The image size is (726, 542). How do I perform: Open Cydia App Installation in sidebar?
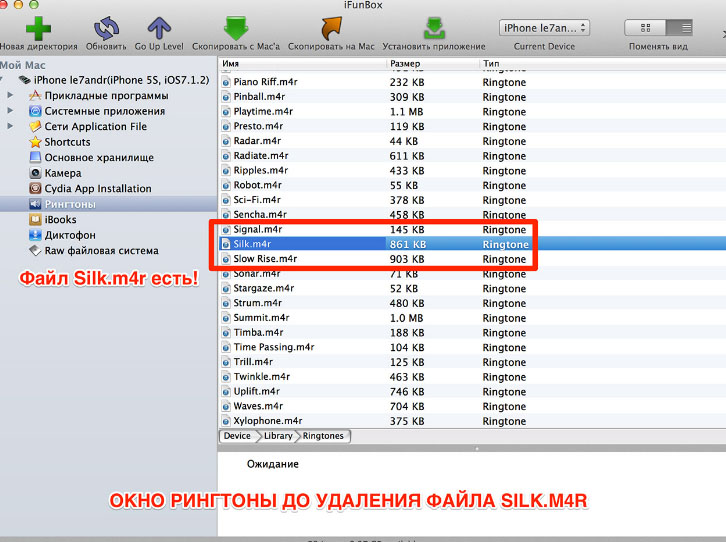coord(97,188)
